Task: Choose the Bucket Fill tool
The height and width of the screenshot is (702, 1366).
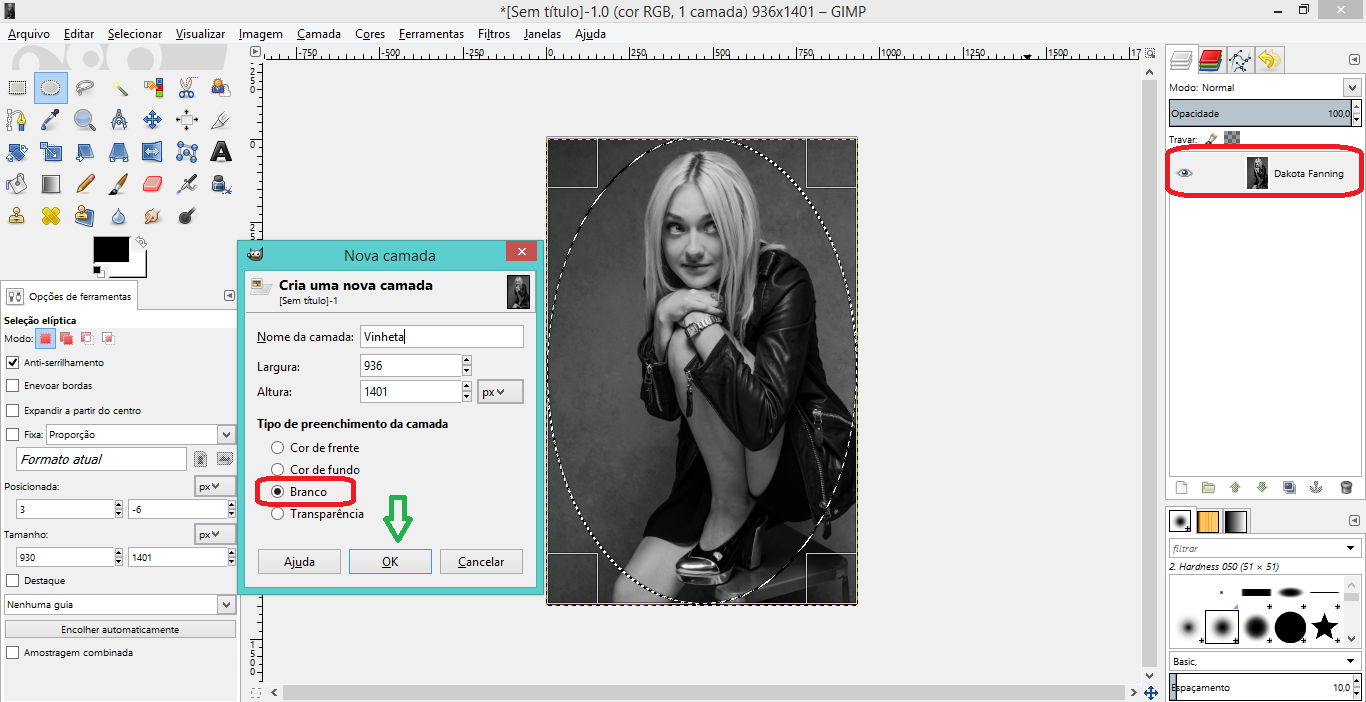Action: [x=17, y=184]
